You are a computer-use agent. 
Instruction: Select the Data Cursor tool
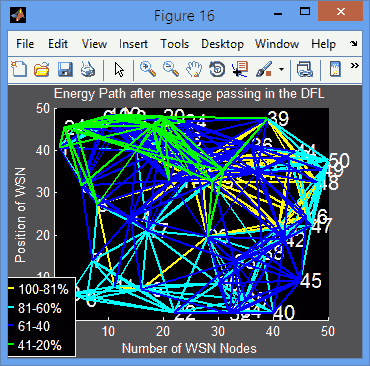pyautogui.click(x=240, y=69)
